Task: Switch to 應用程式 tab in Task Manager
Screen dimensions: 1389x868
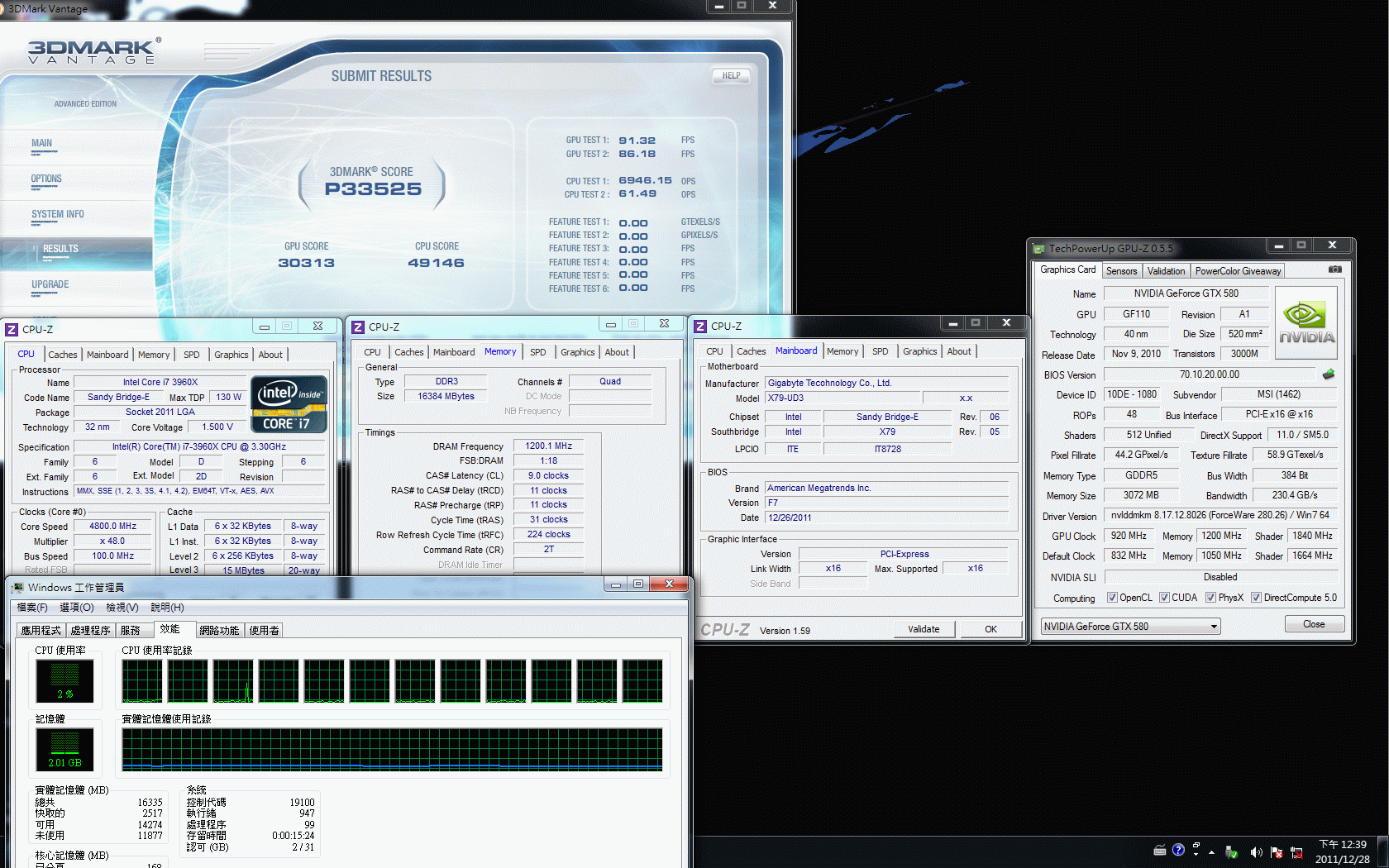Action: (41, 630)
